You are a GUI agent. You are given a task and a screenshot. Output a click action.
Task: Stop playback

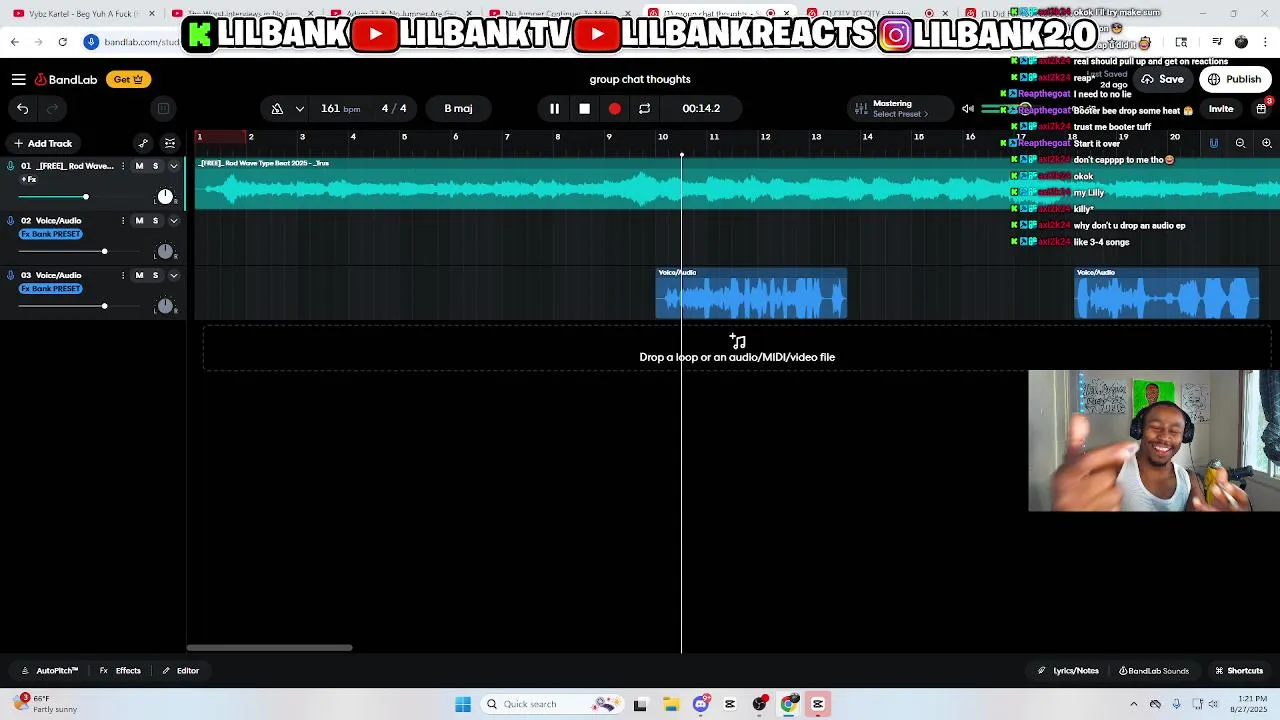pos(584,108)
